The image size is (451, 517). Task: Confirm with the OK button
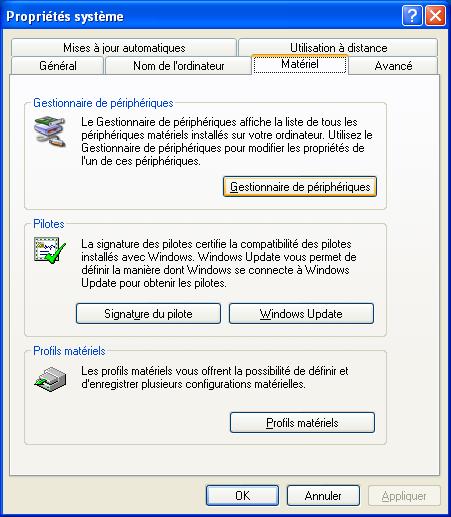click(x=242, y=496)
